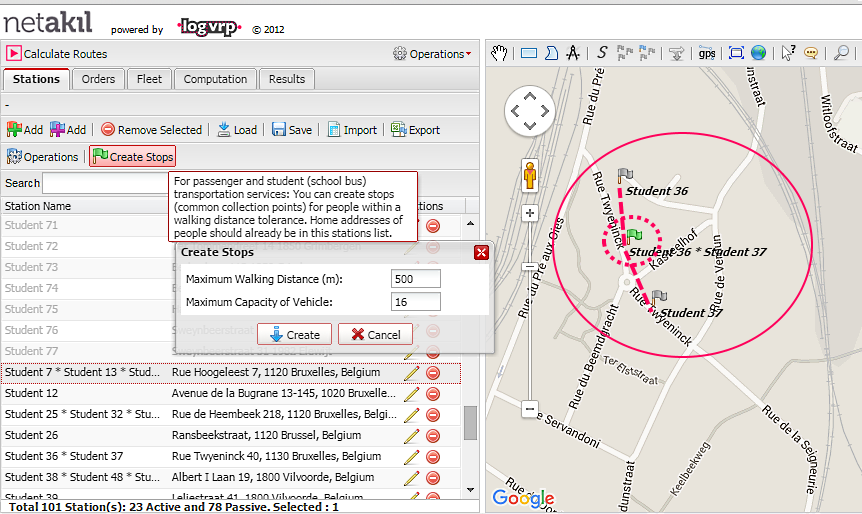Go to the Results tab

(287, 79)
